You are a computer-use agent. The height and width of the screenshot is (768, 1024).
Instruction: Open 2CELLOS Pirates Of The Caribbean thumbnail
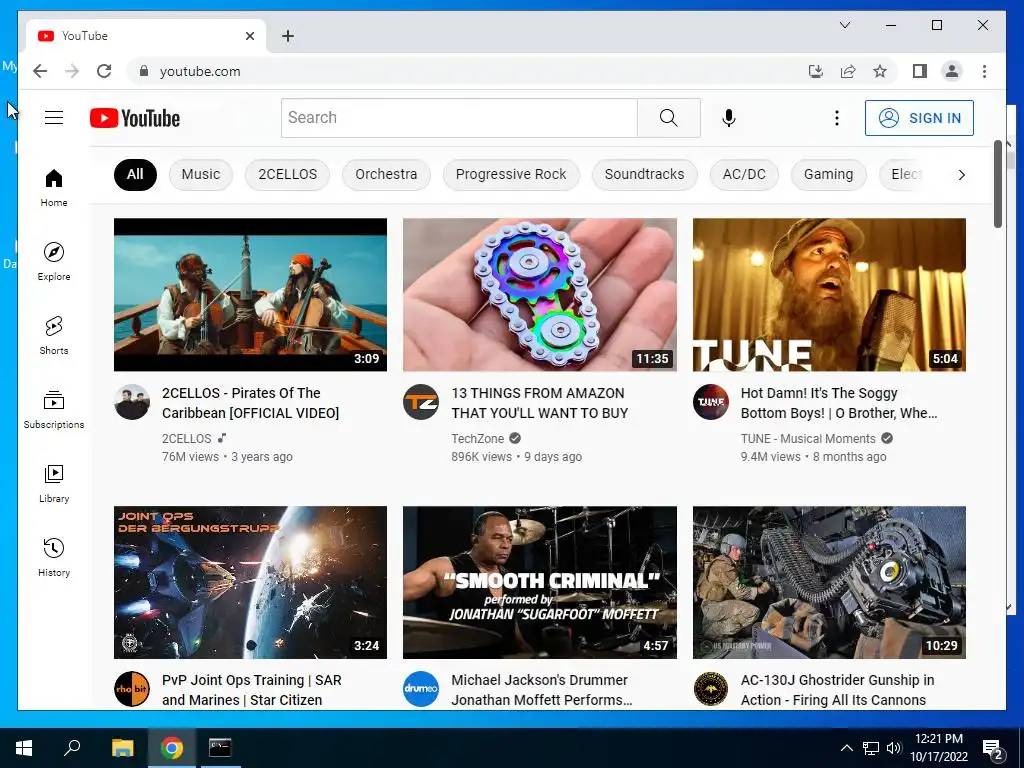[x=250, y=295]
